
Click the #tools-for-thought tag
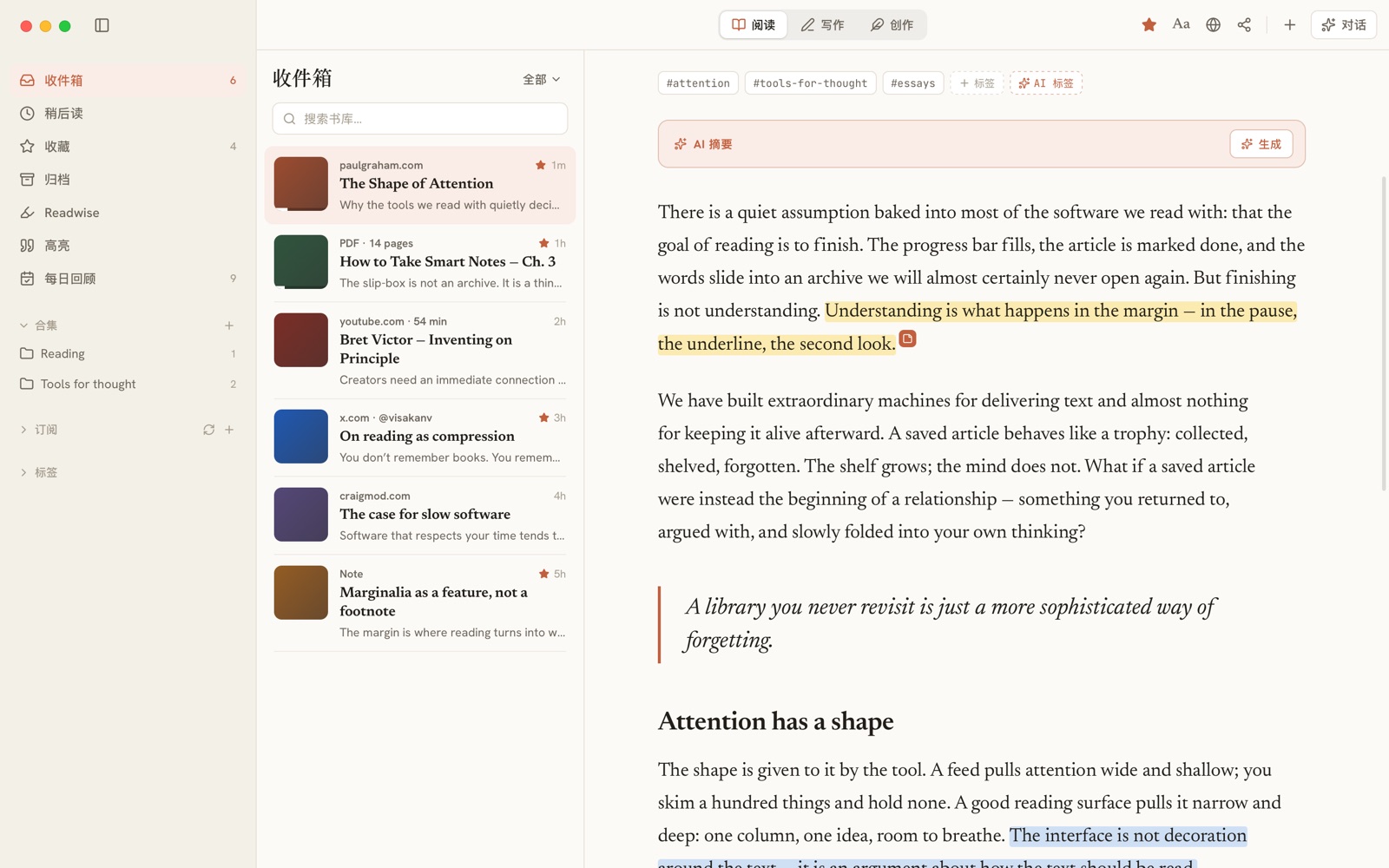coord(810,83)
